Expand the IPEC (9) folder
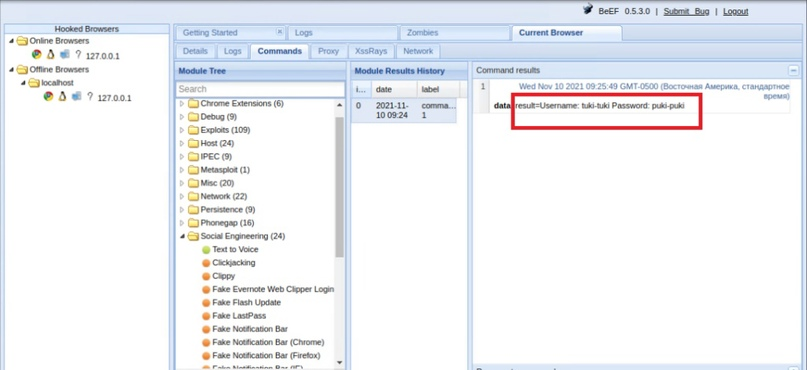Screen dimensions: 807x370 182,156
